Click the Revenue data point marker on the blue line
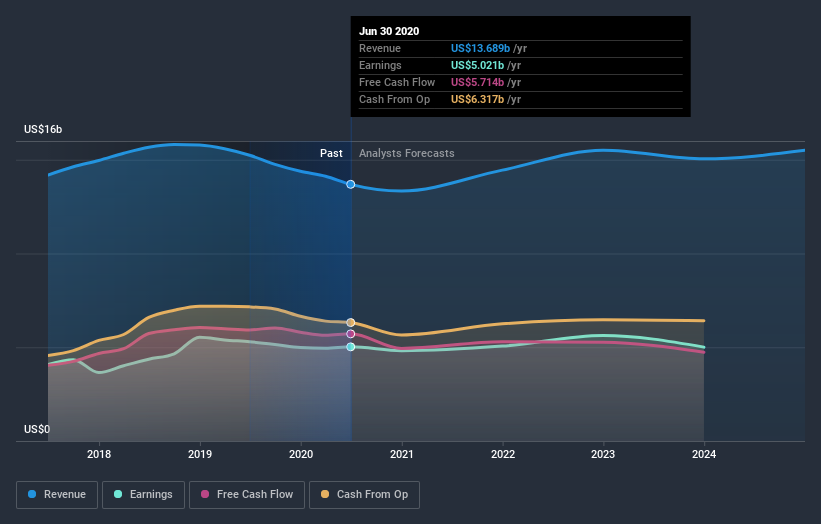Screen dimensions: 821x524 (x=351, y=184)
